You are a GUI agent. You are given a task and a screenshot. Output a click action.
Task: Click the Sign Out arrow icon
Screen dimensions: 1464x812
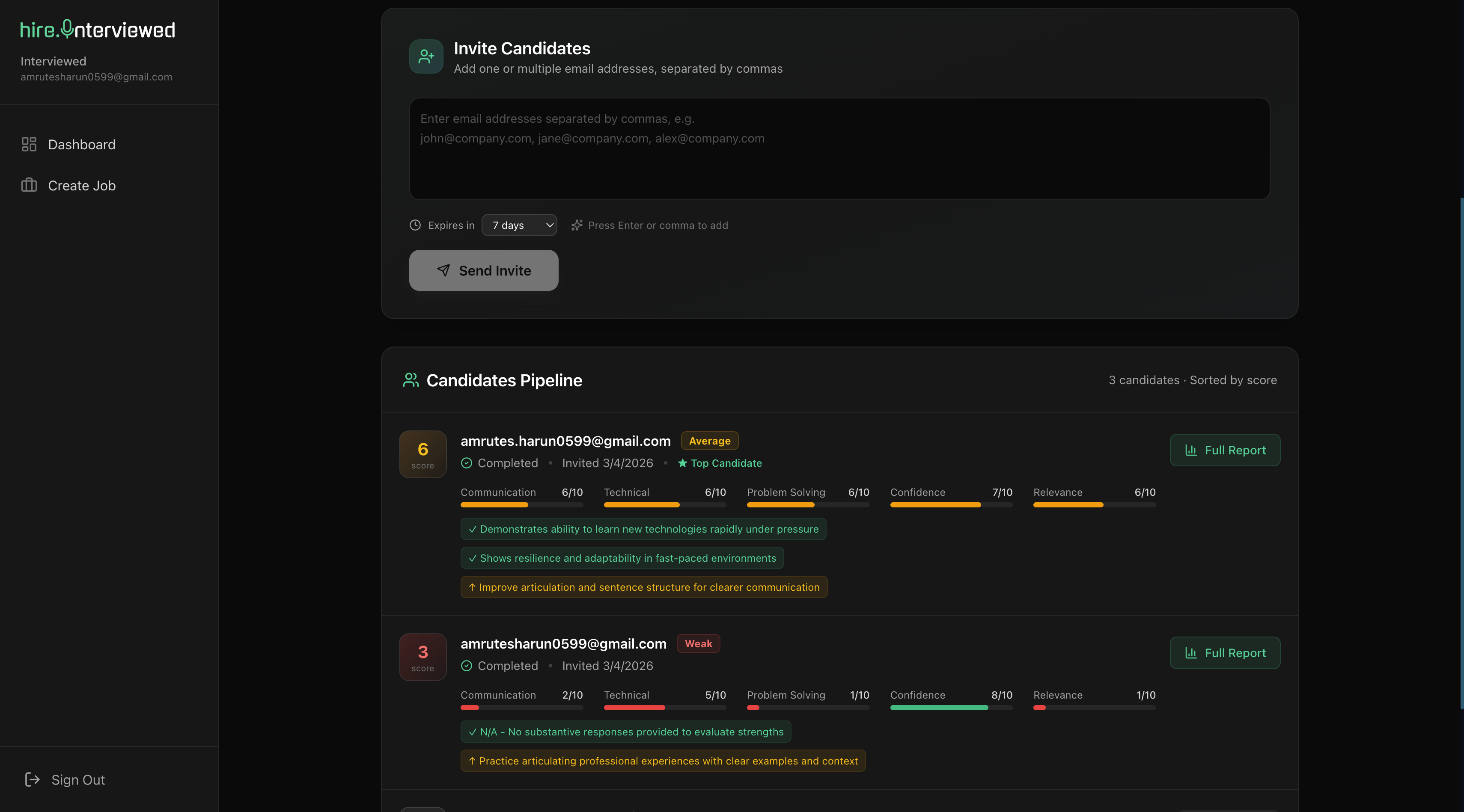coord(33,779)
